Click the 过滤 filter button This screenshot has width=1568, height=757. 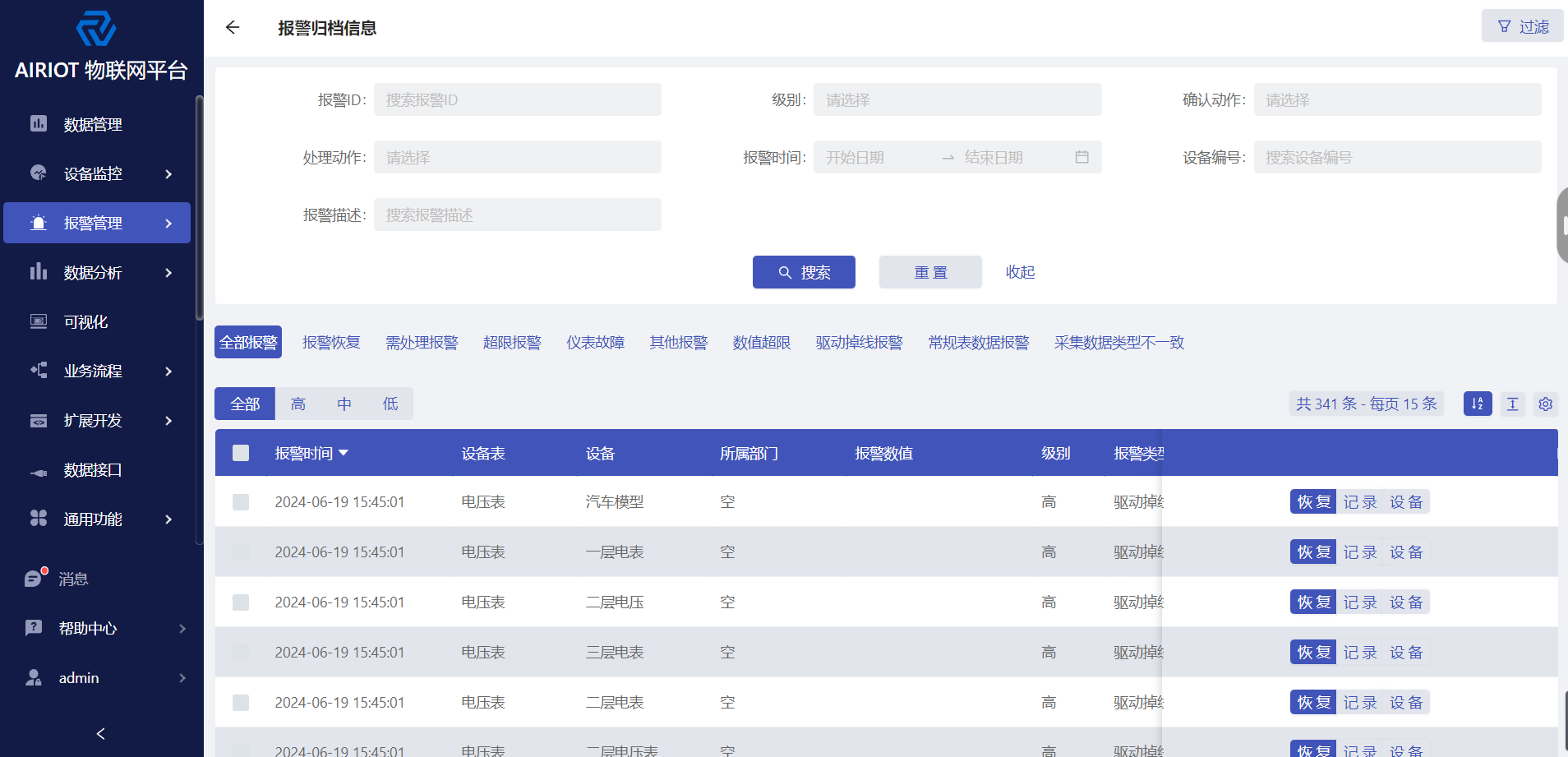click(x=1523, y=26)
